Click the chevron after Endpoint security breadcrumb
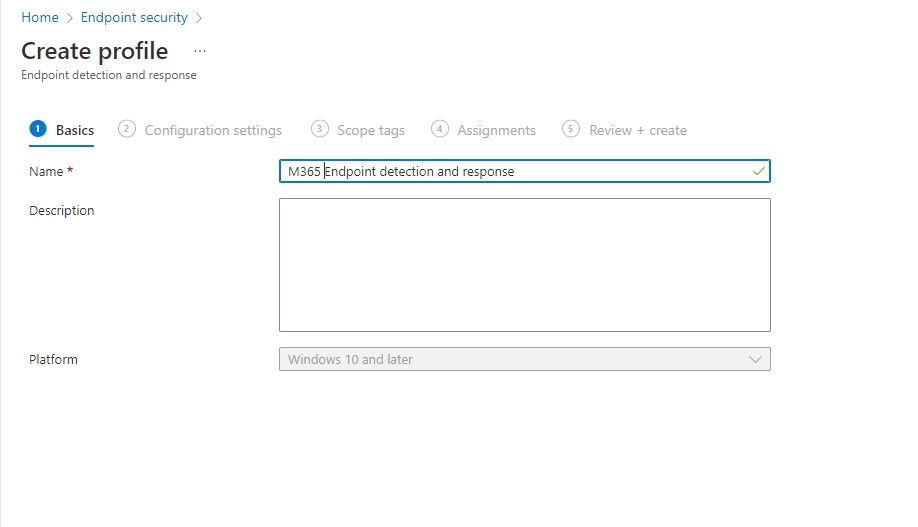The width and height of the screenshot is (918, 527). 198,18
